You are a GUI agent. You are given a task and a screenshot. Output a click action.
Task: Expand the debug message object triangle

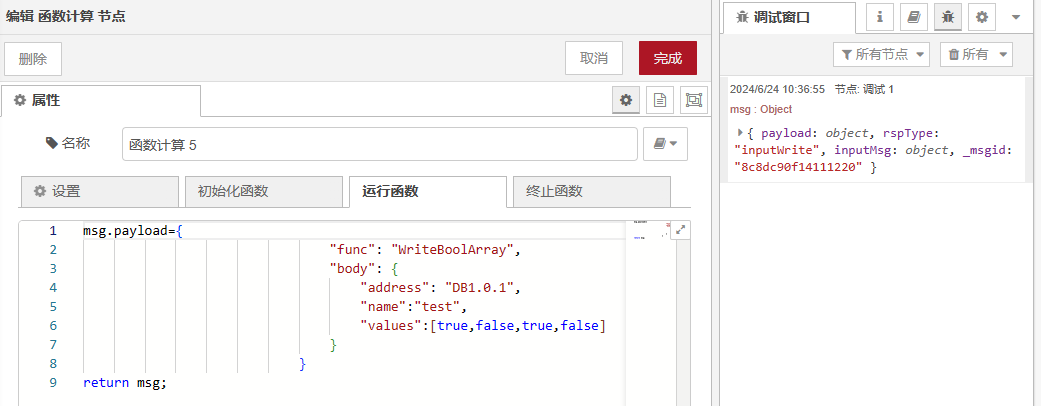(x=740, y=132)
